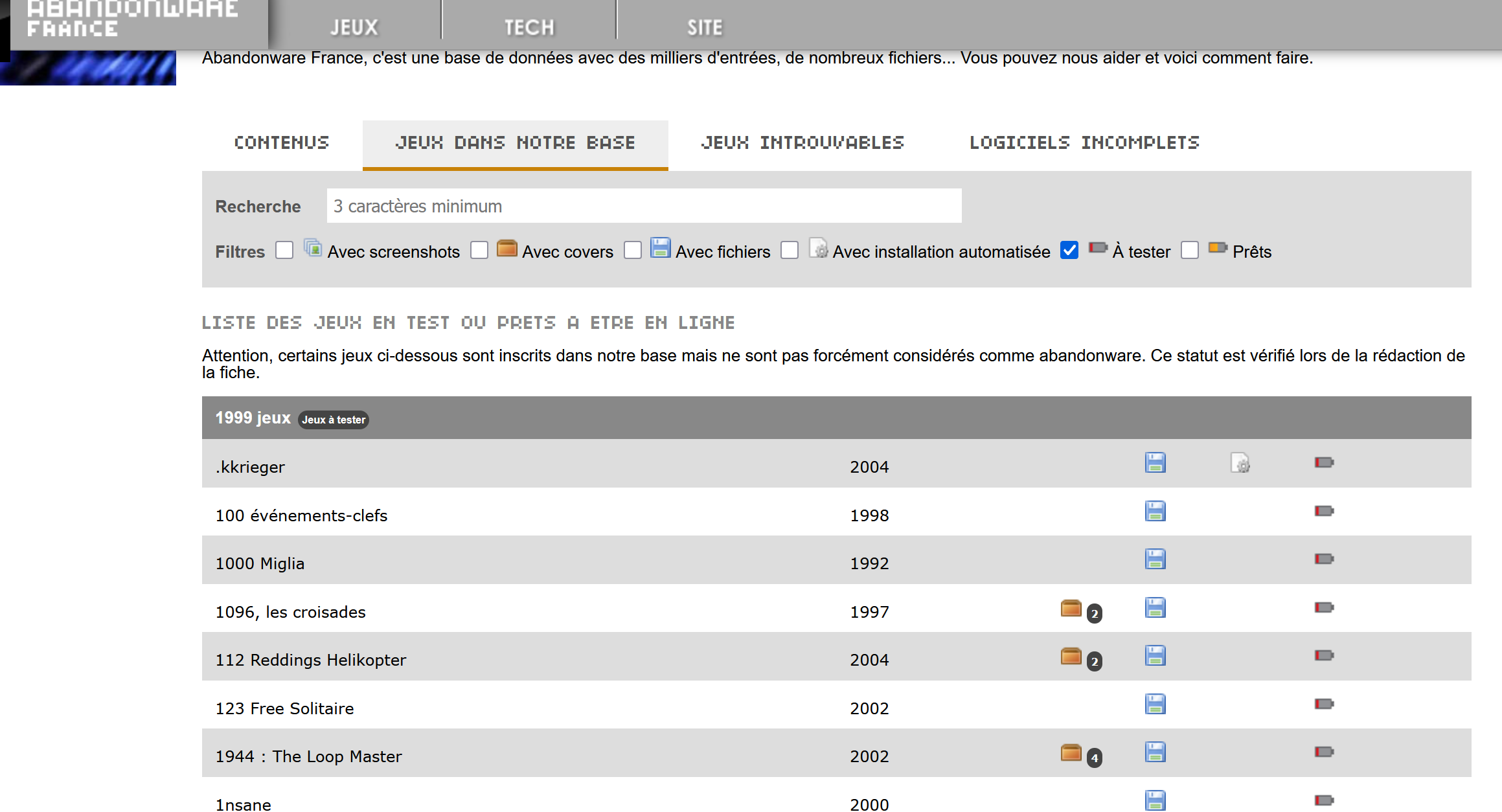Click the floppy disk icon for .kkrieger
1502x812 pixels.
(1155, 463)
